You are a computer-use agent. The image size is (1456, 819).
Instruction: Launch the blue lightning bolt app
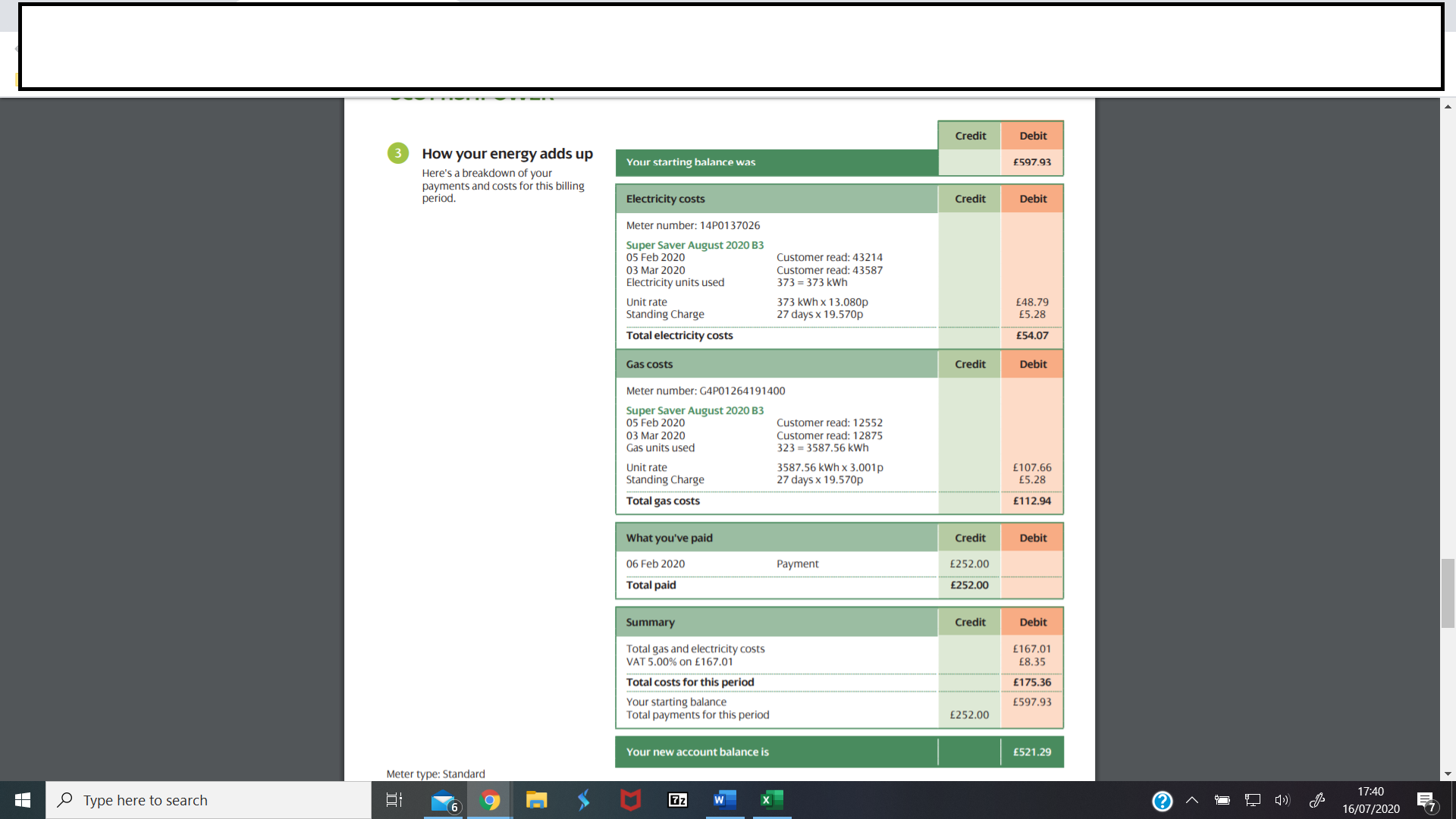click(x=583, y=800)
